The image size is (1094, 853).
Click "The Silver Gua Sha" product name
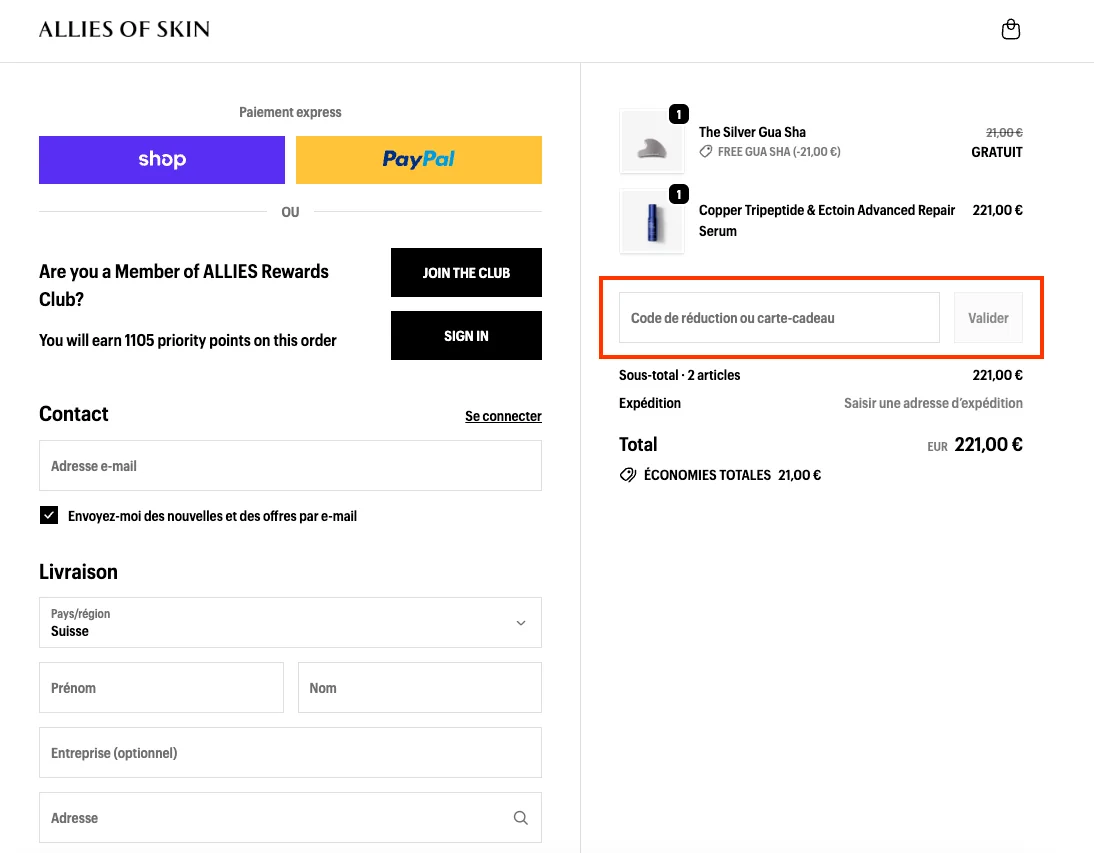(752, 132)
